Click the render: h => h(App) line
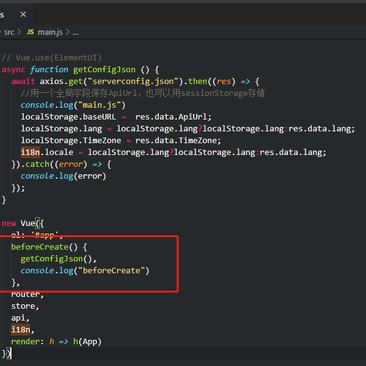Screen dimensions: 366x366 point(56,342)
